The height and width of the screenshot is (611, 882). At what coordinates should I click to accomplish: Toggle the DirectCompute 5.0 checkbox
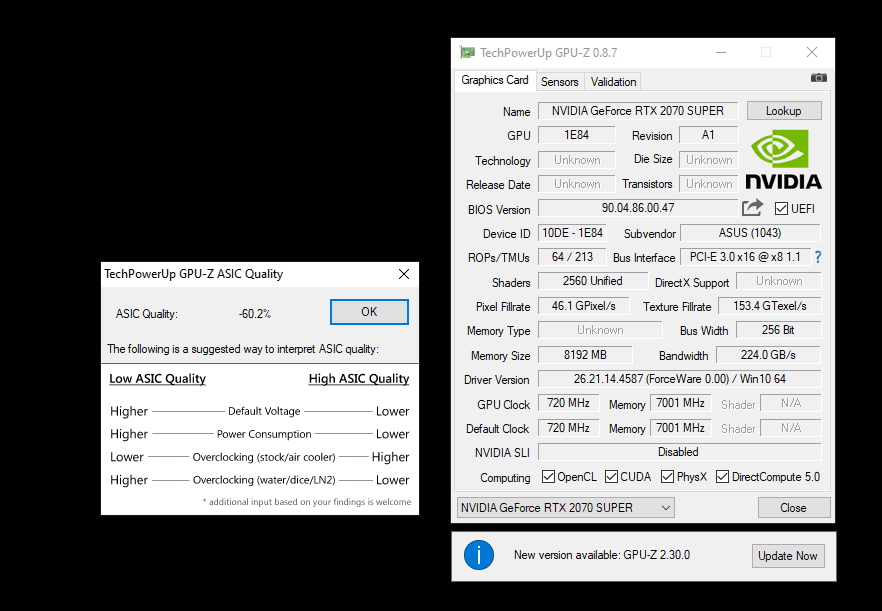coord(722,477)
